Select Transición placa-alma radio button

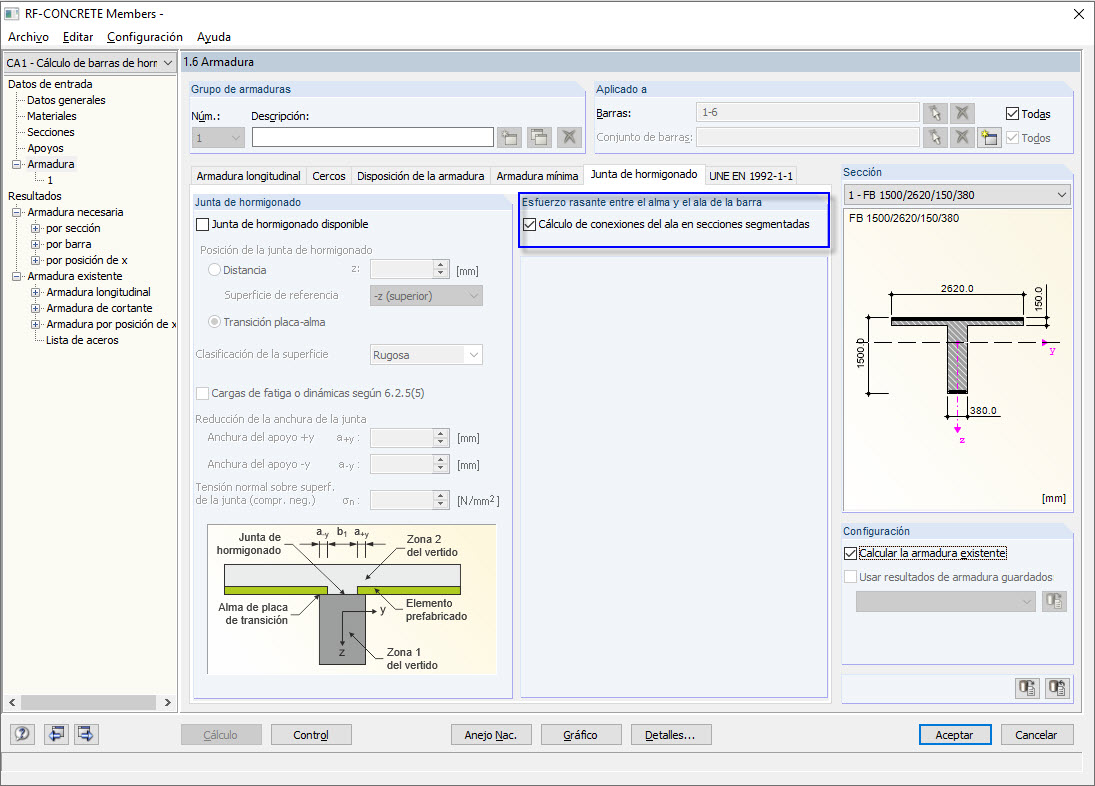click(215, 322)
